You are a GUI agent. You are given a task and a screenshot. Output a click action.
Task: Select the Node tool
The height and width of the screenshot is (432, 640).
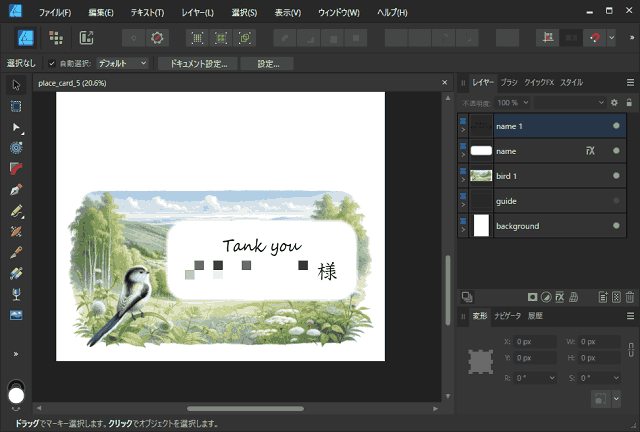[16, 127]
